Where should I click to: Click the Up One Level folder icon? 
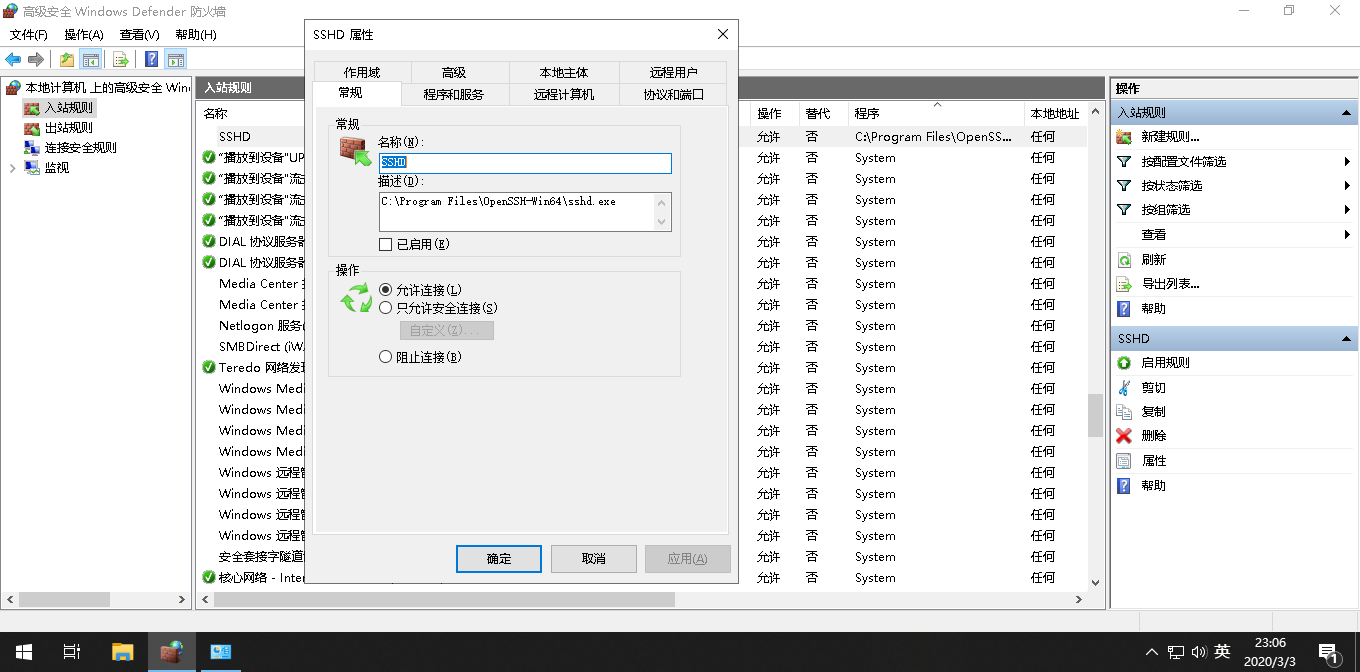point(67,59)
